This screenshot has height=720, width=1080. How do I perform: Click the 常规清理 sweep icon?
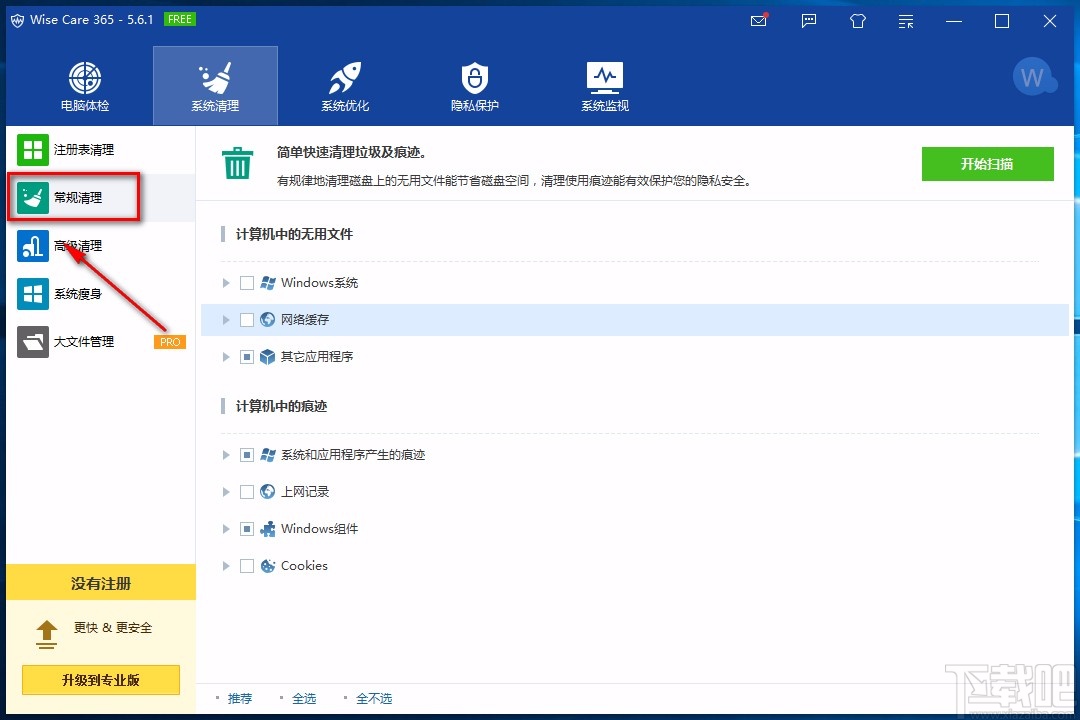click(x=32, y=198)
